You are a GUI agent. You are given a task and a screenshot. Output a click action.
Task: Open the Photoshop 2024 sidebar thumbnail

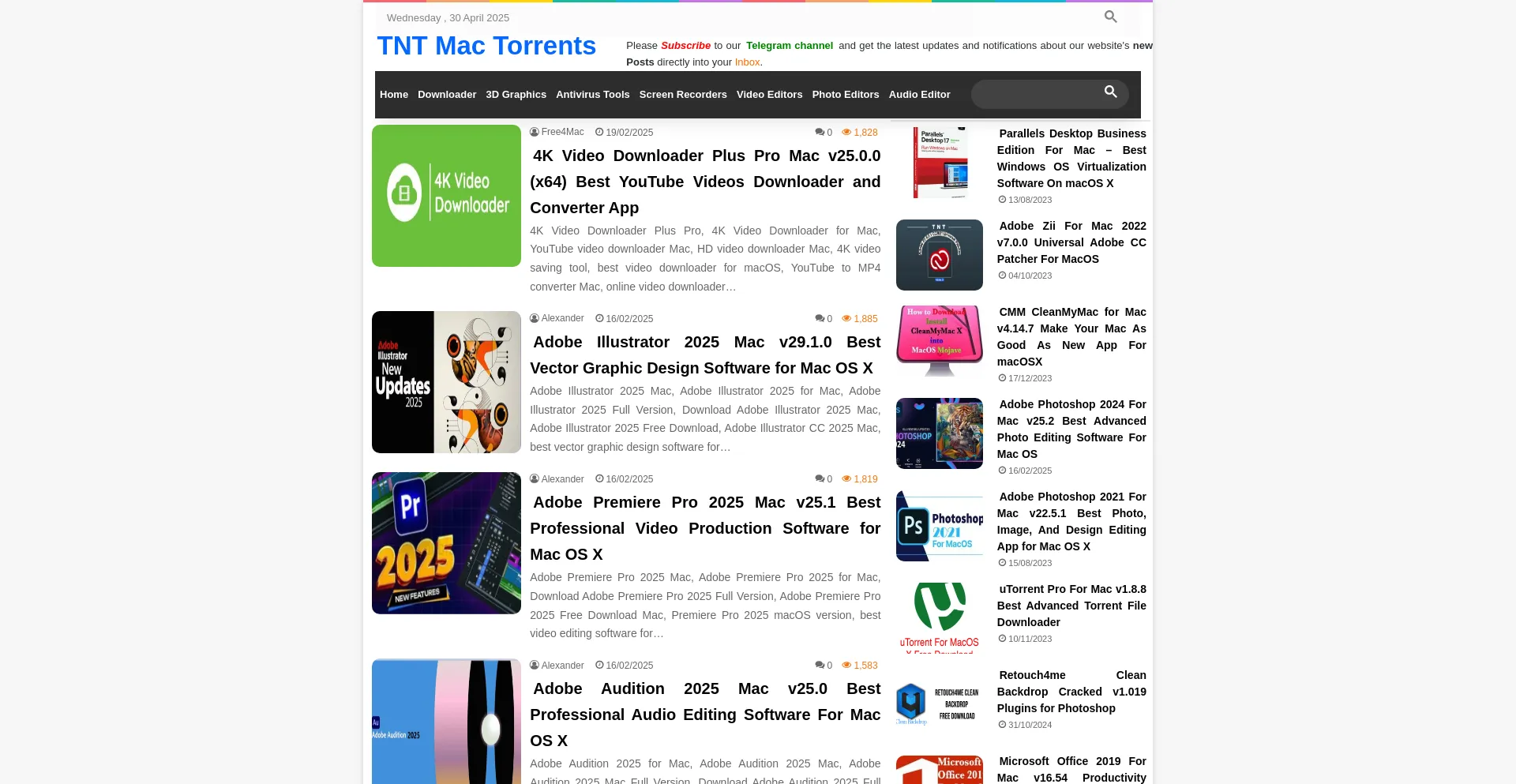point(940,433)
